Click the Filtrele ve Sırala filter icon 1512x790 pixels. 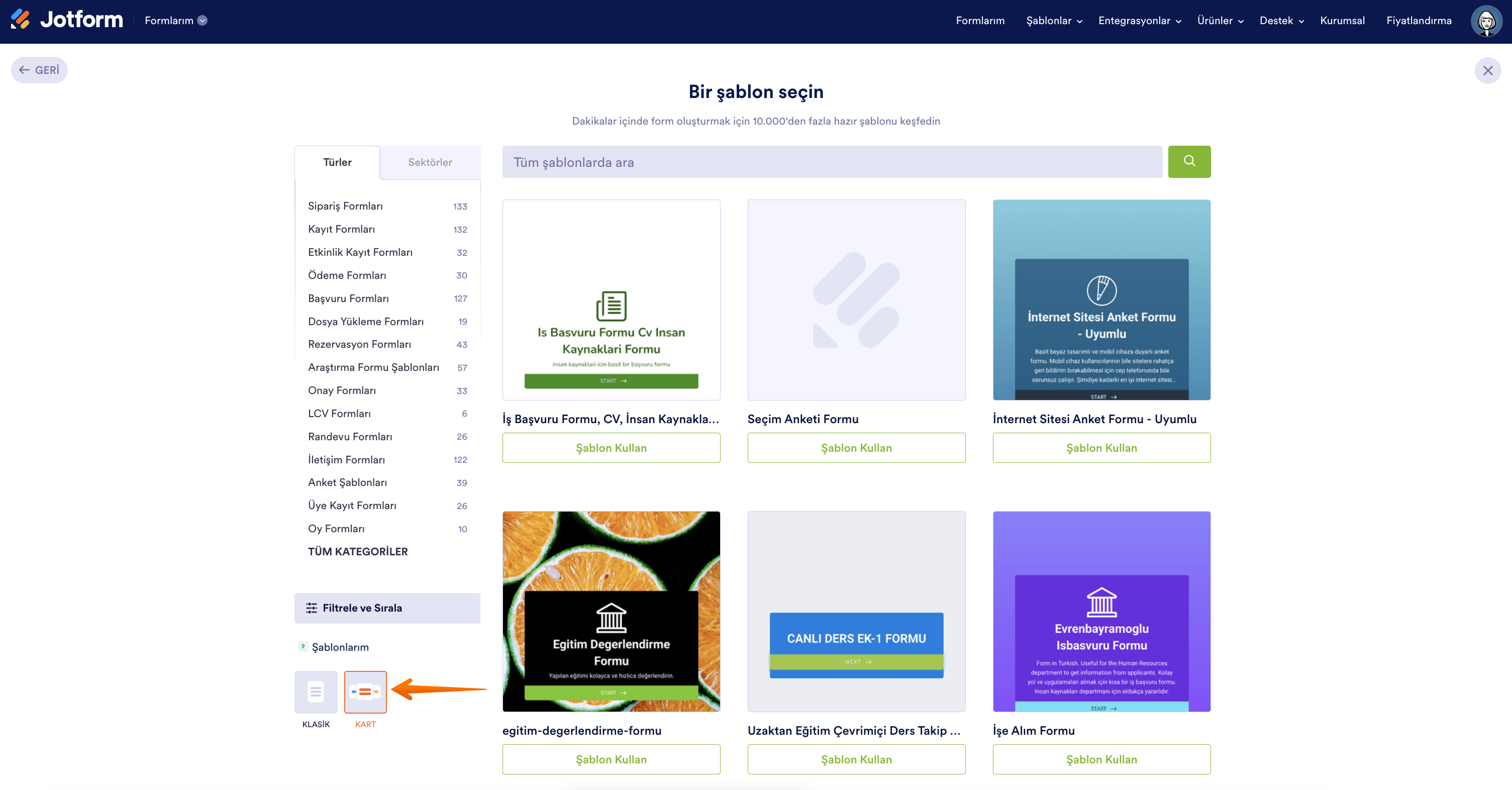(x=311, y=608)
